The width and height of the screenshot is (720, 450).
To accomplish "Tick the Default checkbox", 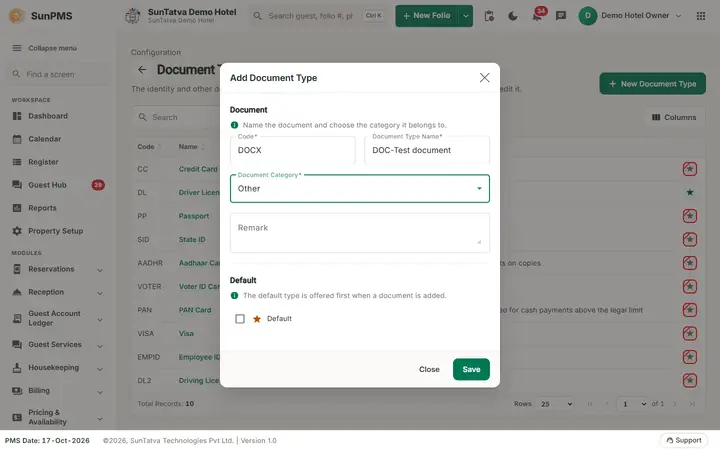I will coord(240,319).
